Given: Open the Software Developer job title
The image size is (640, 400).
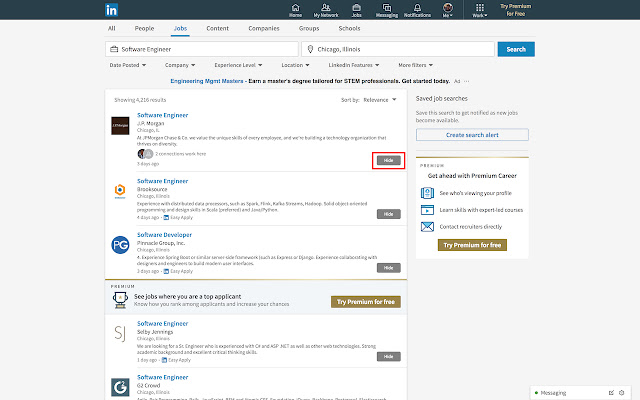Looking at the screenshot, I should pyautogui.click(x=164, y=235).
